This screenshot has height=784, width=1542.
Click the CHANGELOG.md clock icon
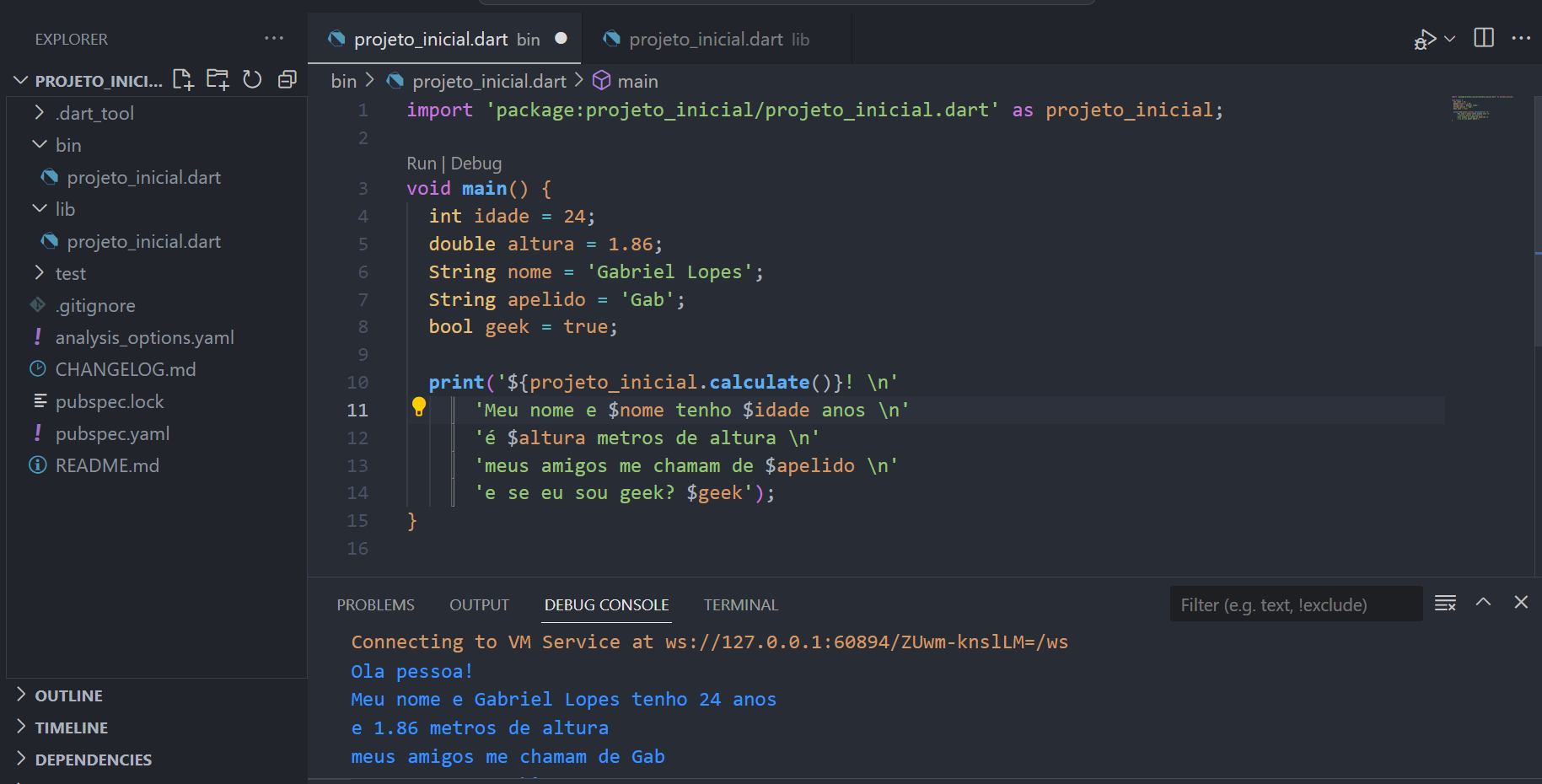(38, 368)
